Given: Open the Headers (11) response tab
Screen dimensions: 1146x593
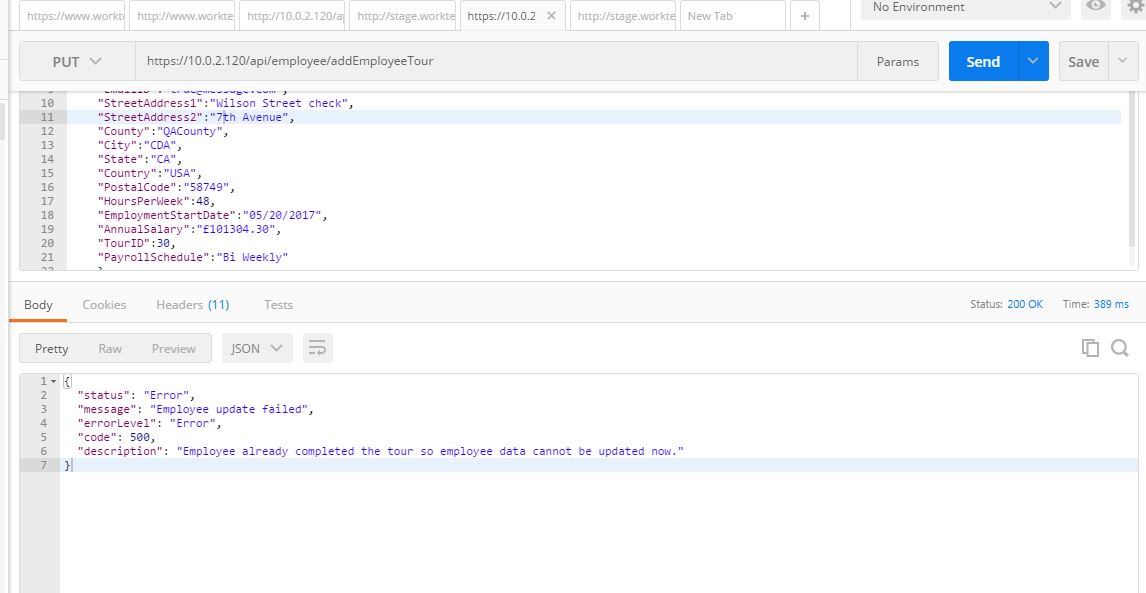Looking at the screenshot, I should (x=192, y=304).
